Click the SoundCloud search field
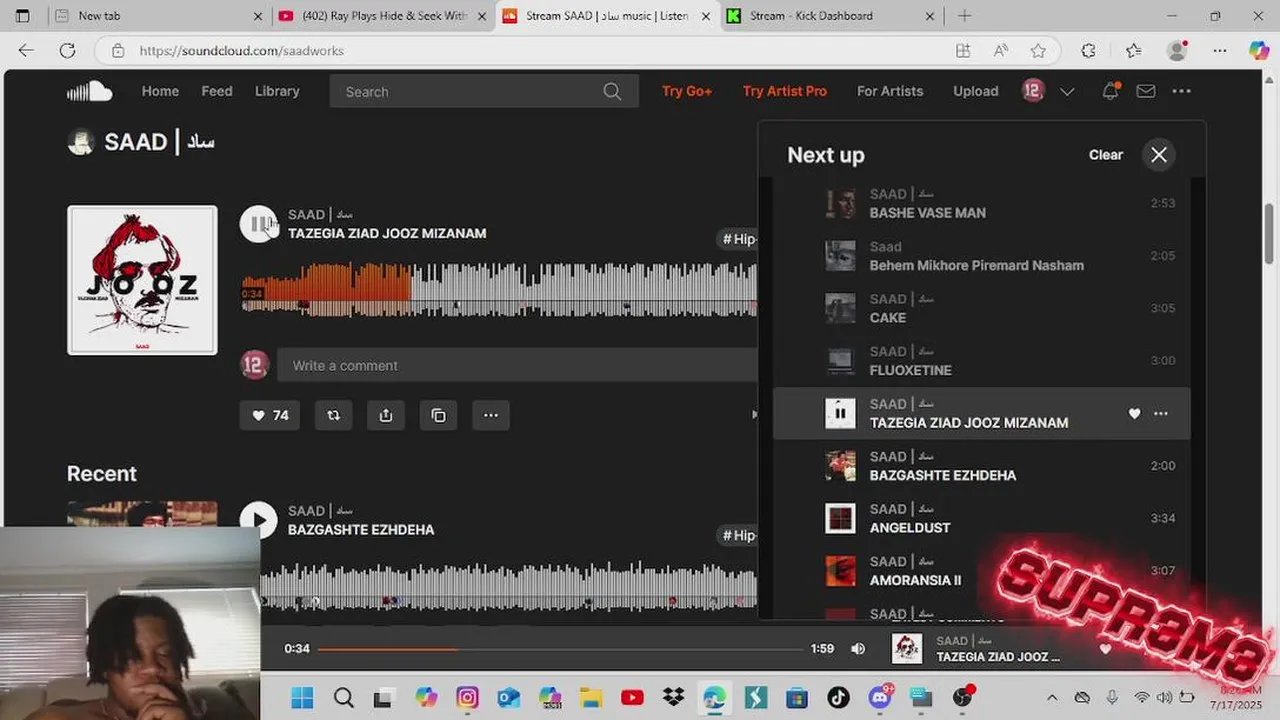The width and height of the screenshot is (1280, 720). click(x=484, y=91)
